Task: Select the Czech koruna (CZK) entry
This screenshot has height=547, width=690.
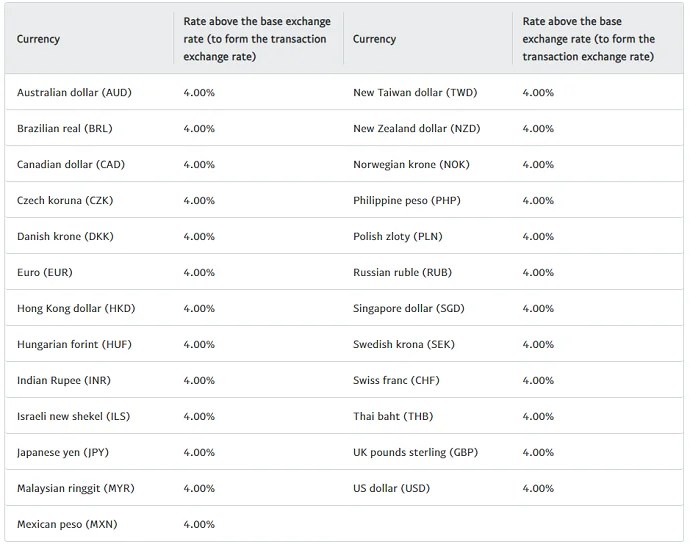Action: click(65, 201)
